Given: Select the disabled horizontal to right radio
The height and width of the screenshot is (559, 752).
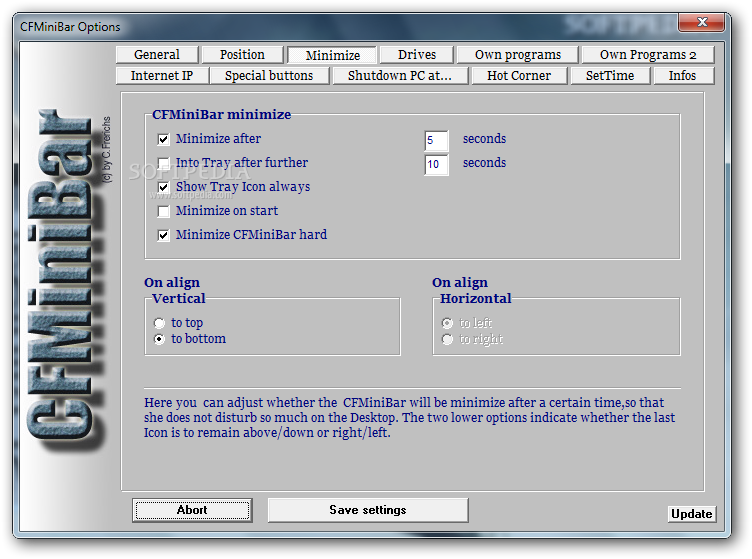Looking at the screenshot, I should [x=447, y=339].
